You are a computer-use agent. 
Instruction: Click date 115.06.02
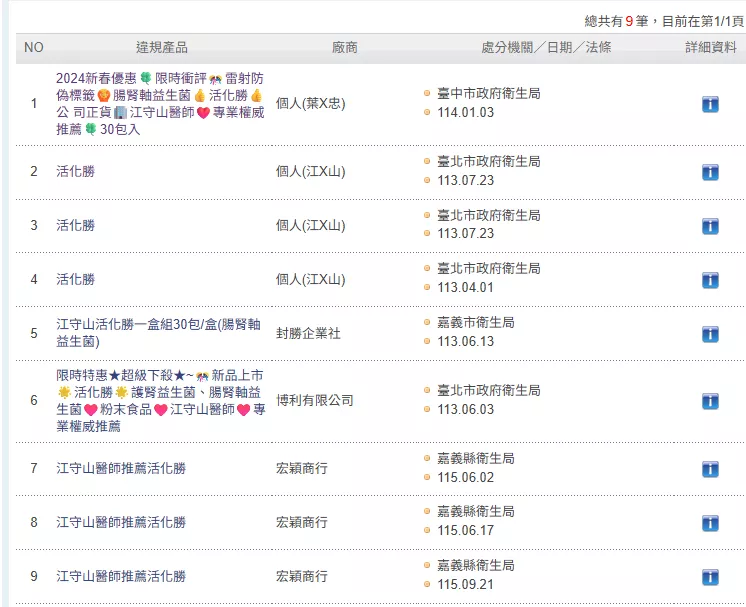466,478
